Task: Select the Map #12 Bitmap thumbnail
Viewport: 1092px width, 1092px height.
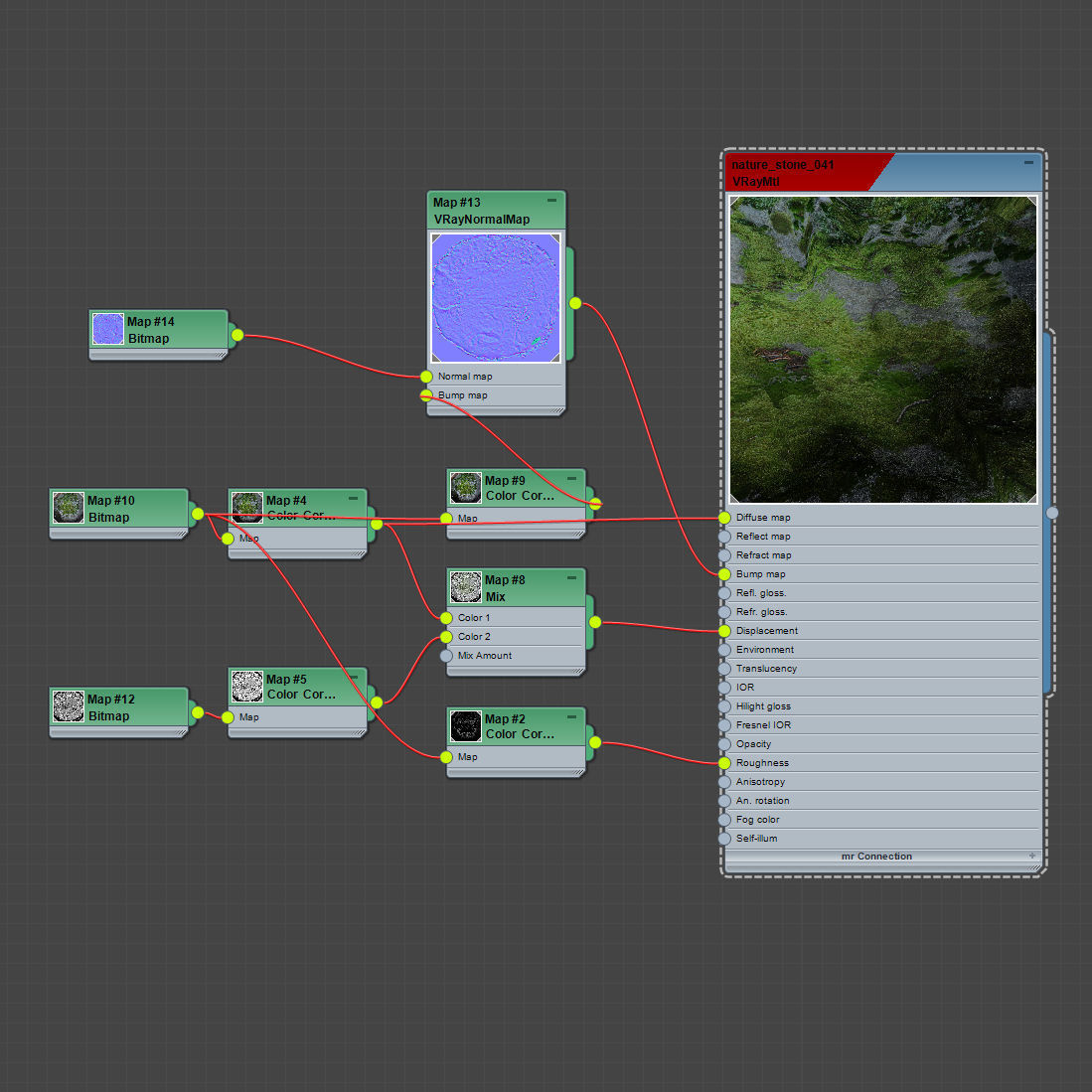Action: coord(69,706)
